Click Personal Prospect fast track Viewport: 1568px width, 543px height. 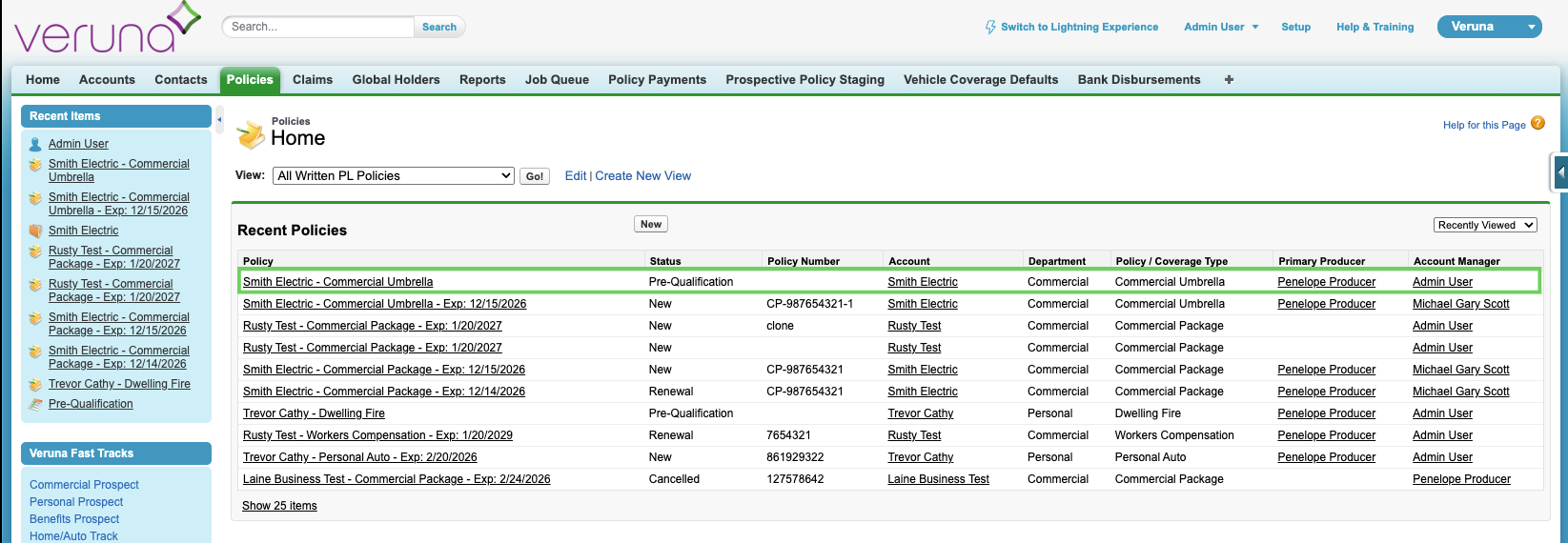76,502
